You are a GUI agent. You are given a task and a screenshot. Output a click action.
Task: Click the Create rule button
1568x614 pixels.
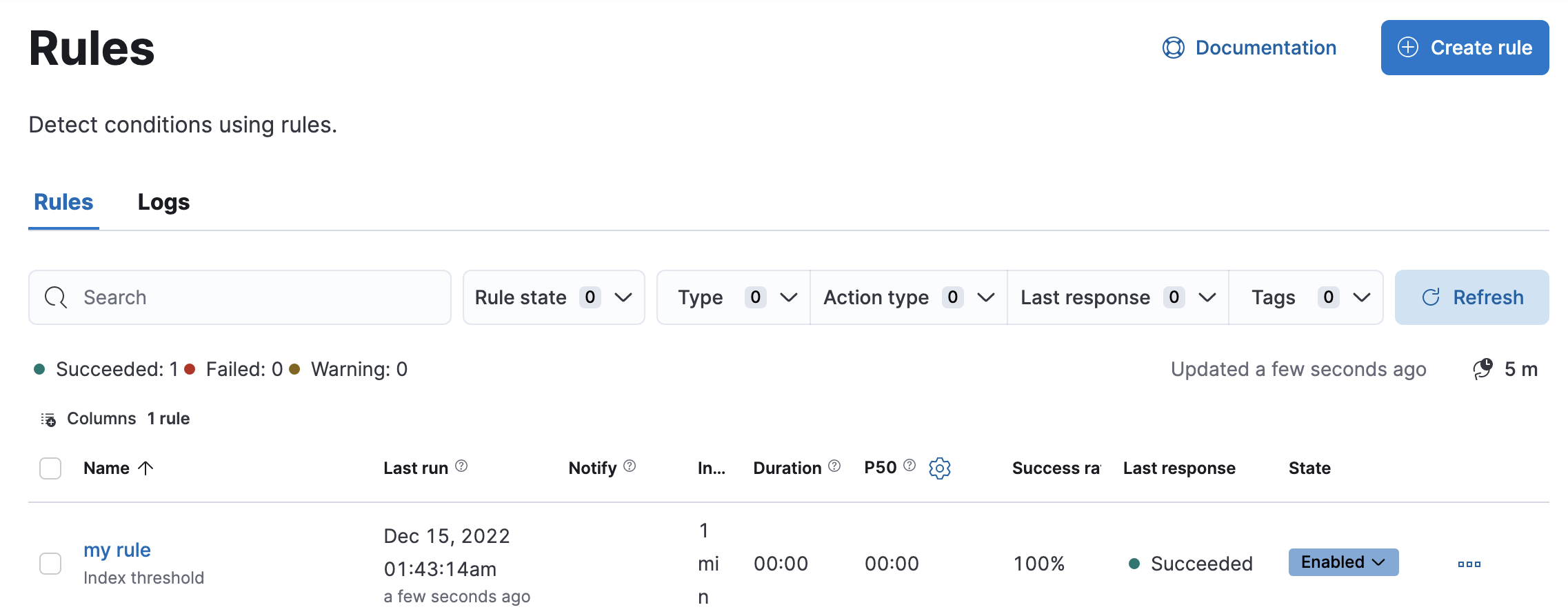click(1465, 48)
